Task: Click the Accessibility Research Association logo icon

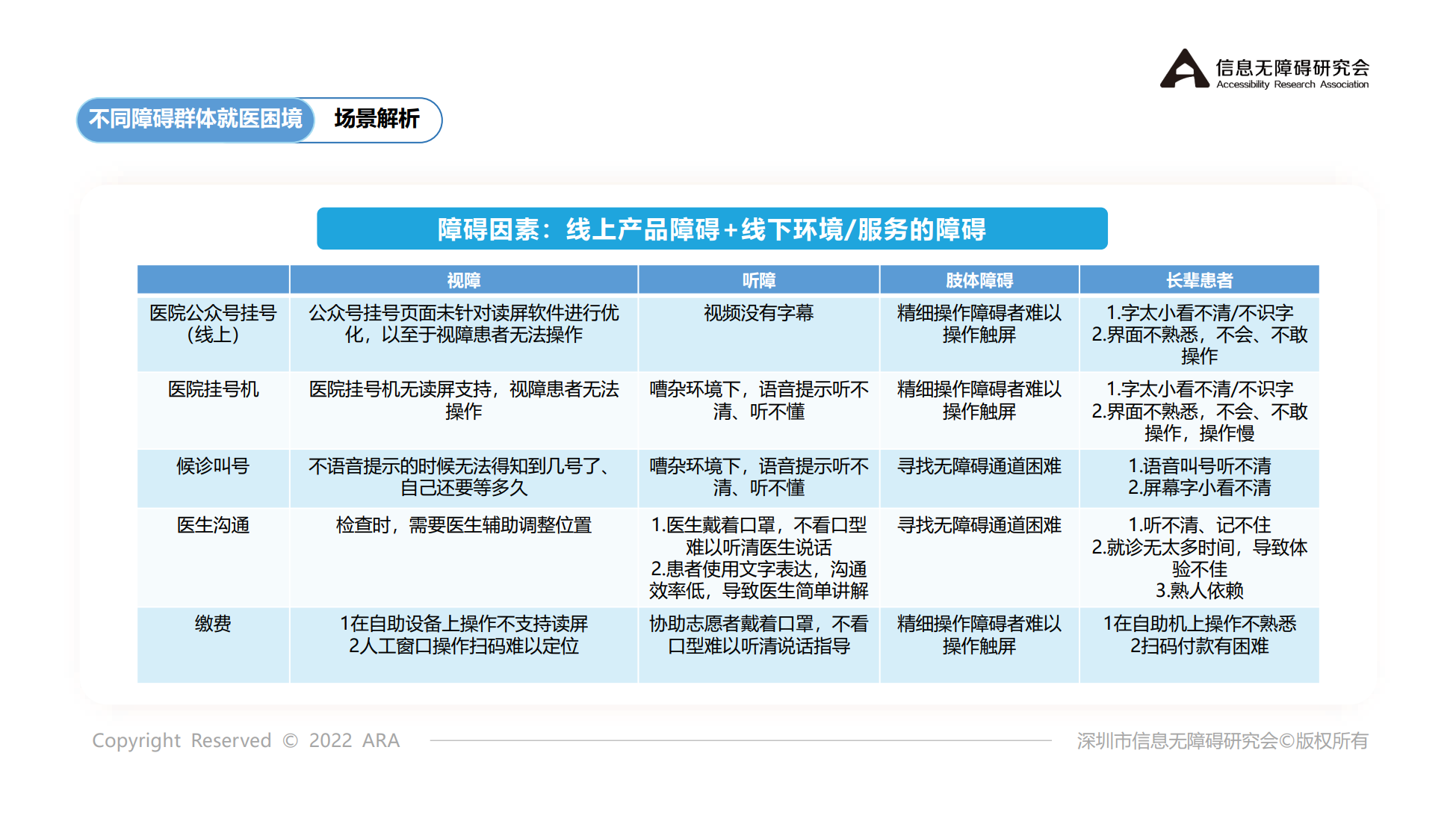Action: tap(1183, 69)
